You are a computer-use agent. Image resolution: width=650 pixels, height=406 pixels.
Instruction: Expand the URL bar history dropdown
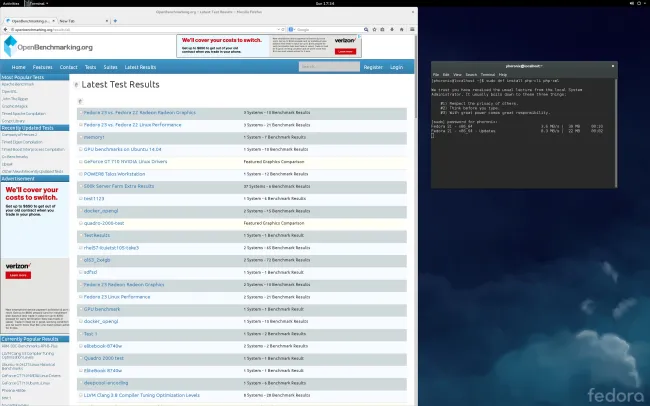coord(279,29)
